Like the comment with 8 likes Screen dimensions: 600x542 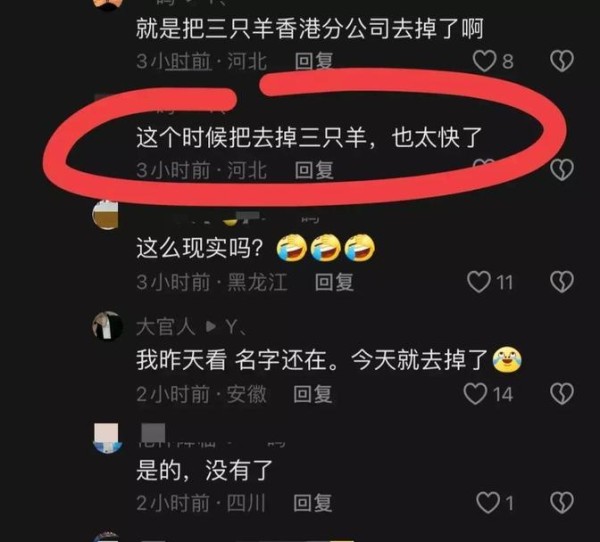point(484,61)
